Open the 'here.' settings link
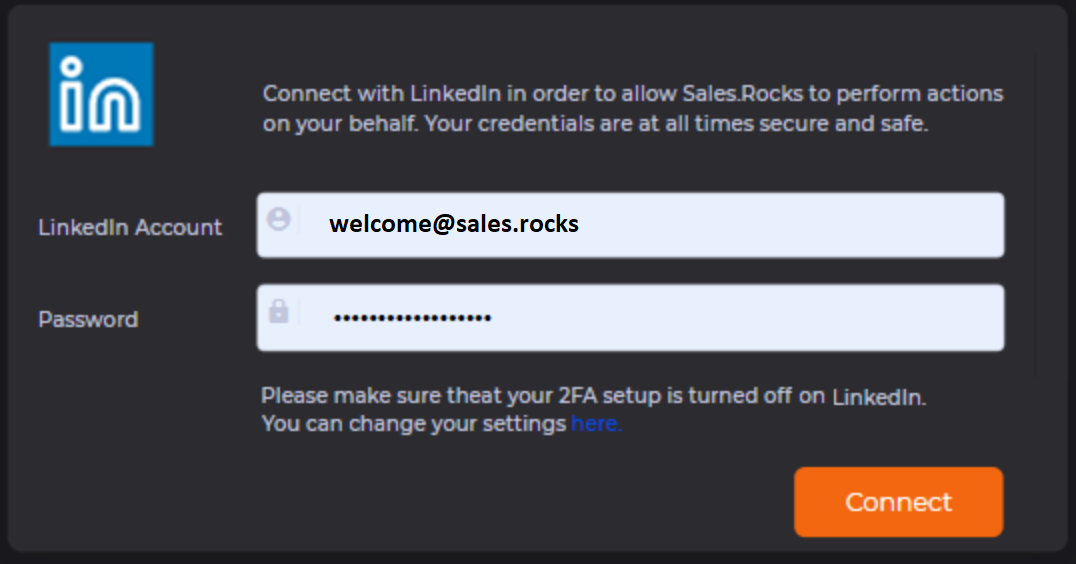Viewport: 1076px width, 564px height. pos(596,424)
